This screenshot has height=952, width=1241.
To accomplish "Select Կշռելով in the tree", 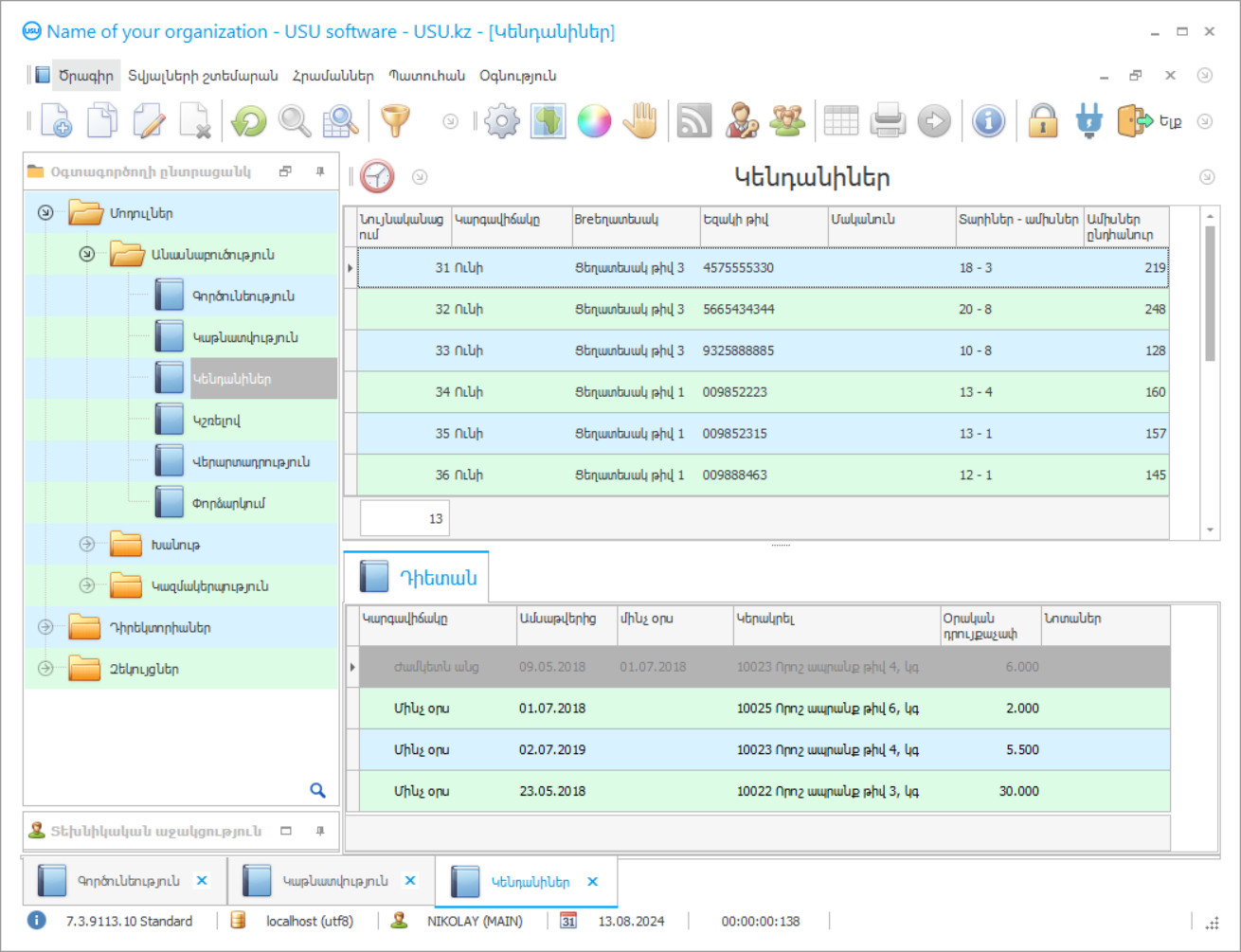I will 217,421.
